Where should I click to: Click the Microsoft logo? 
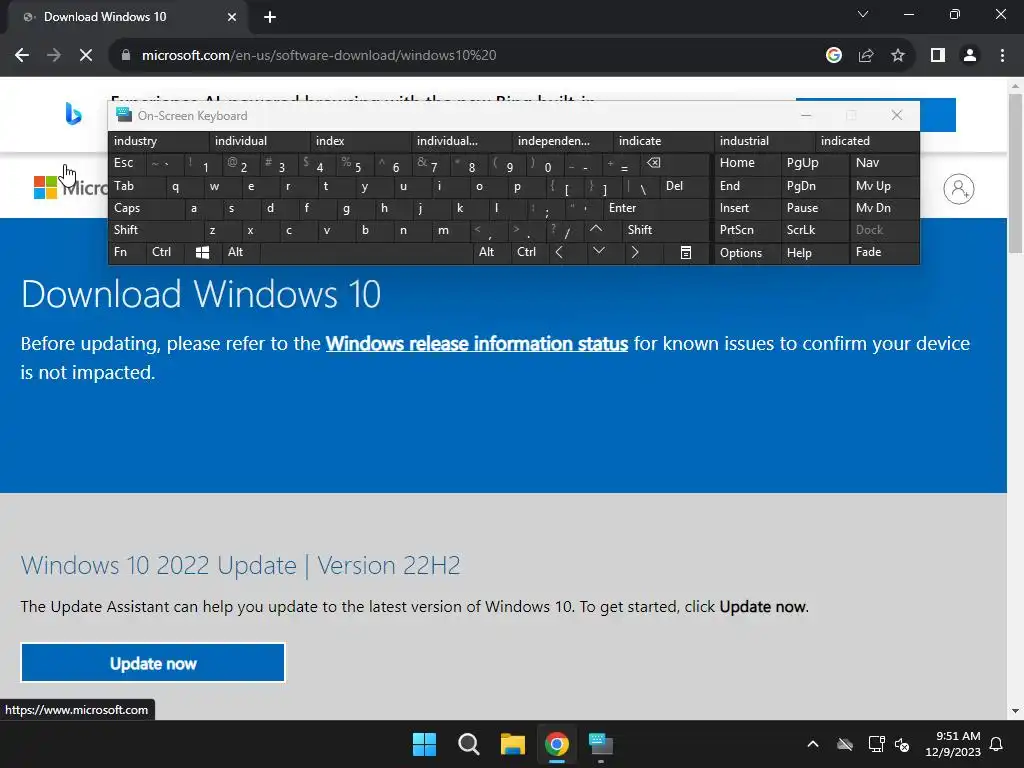(x=45, y=187)
